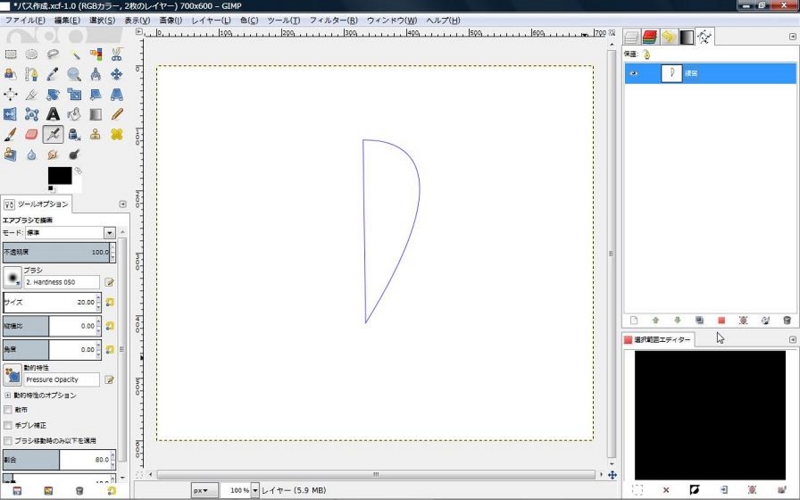Open the モード dropdown

pos(70,233)
